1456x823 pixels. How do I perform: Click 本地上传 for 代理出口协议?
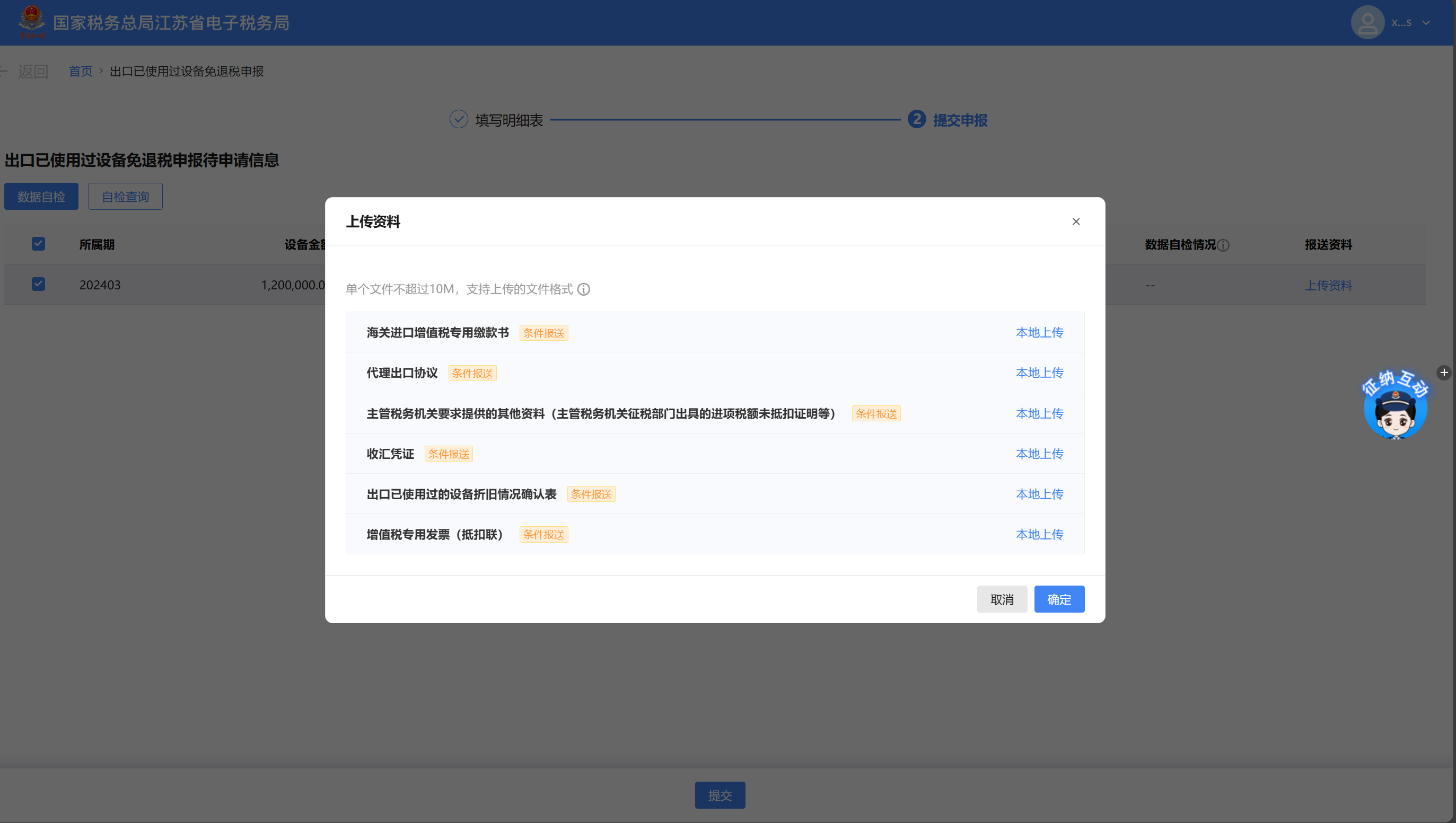pos(1039,373)
